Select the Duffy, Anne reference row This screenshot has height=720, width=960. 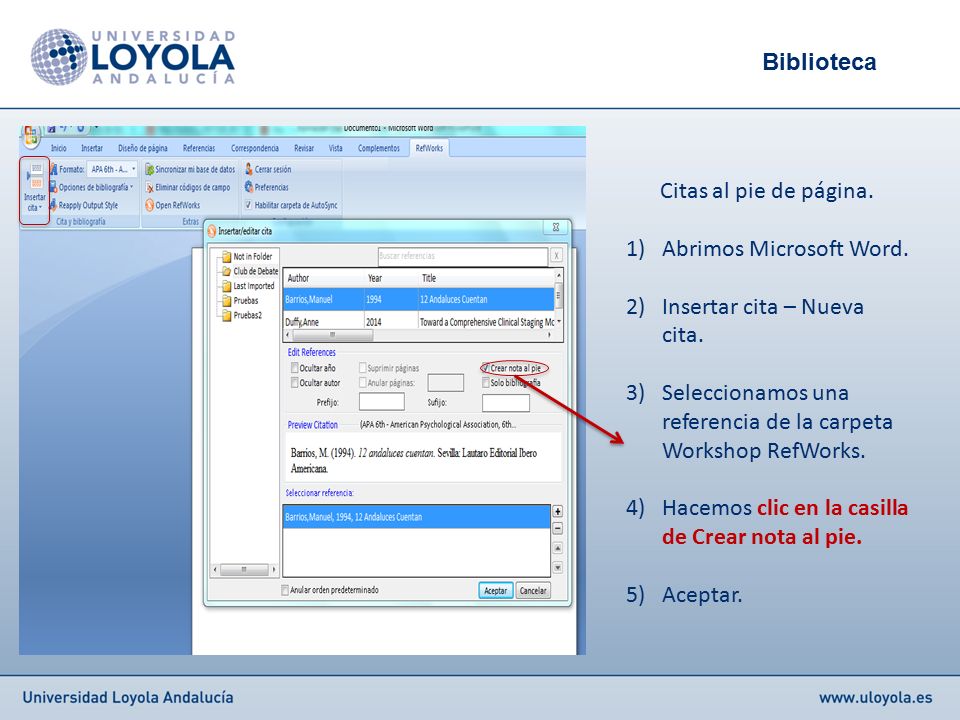(x=420, y=321)
